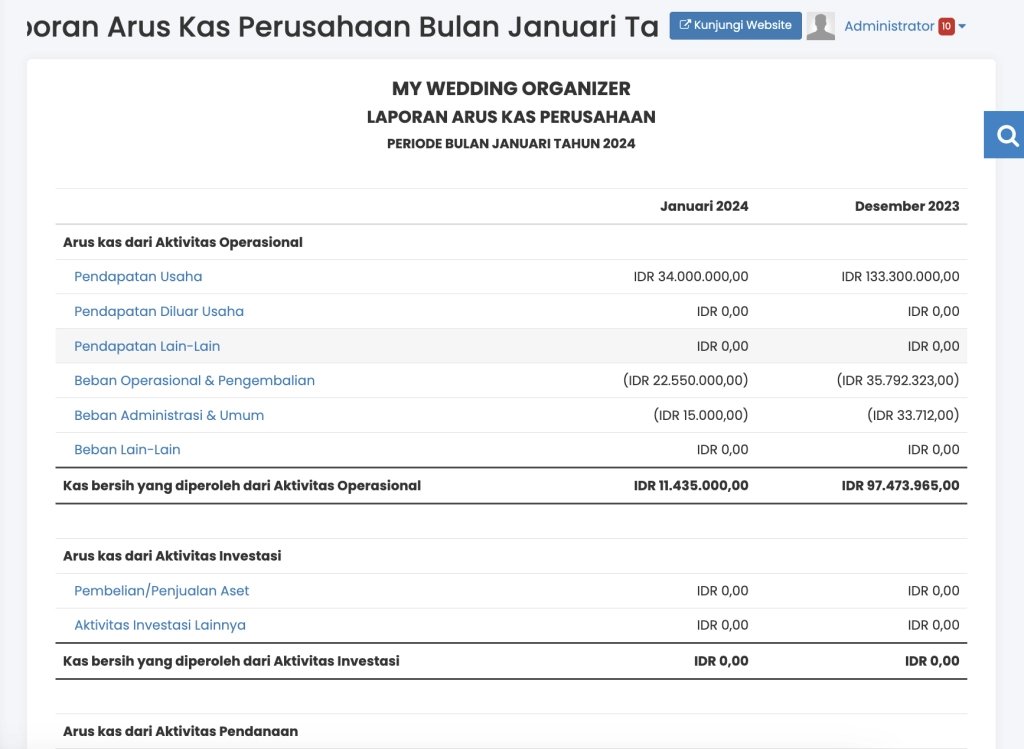This screenshot has height=749, width=1024.
Task: Click the Administrator avatar image
Action: (821, 25)
